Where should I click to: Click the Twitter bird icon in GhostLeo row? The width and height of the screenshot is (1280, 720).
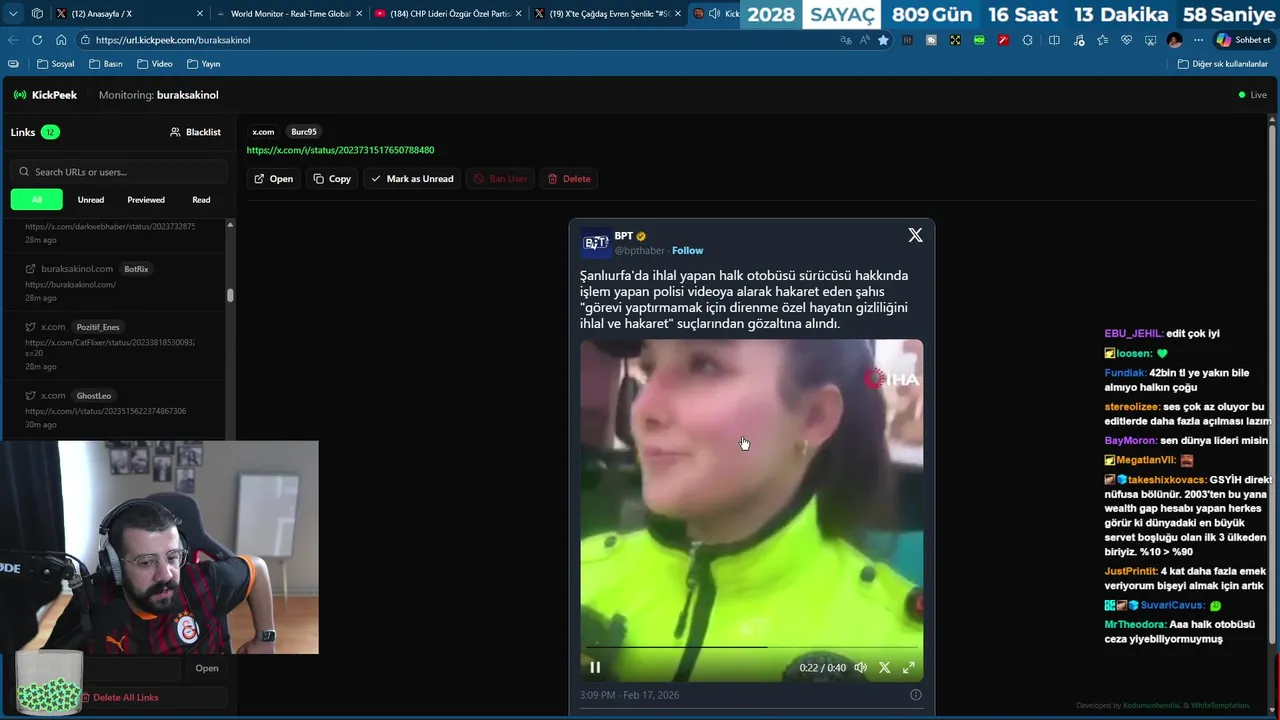(31, 396)
